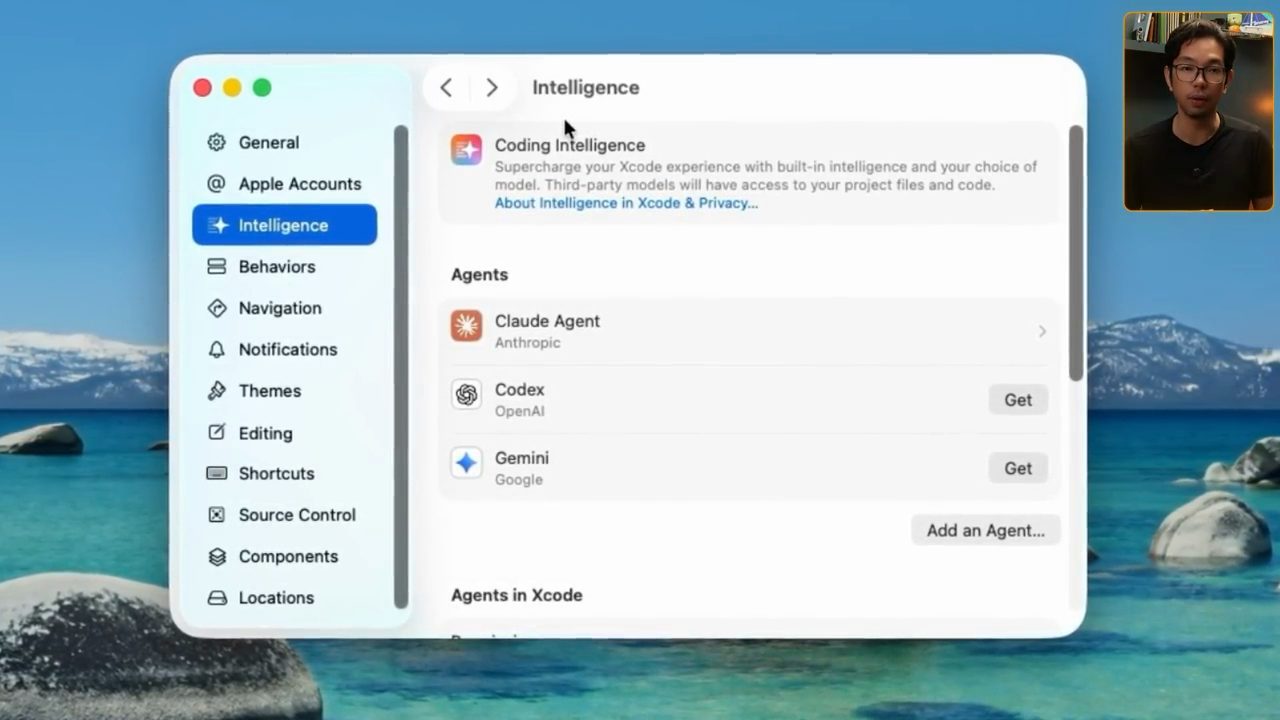Expand Claude Agent row chevron
Image resolution: width=1280 pixels, height=720 pixels.
pyautogui.click(x=1042, y=331)
